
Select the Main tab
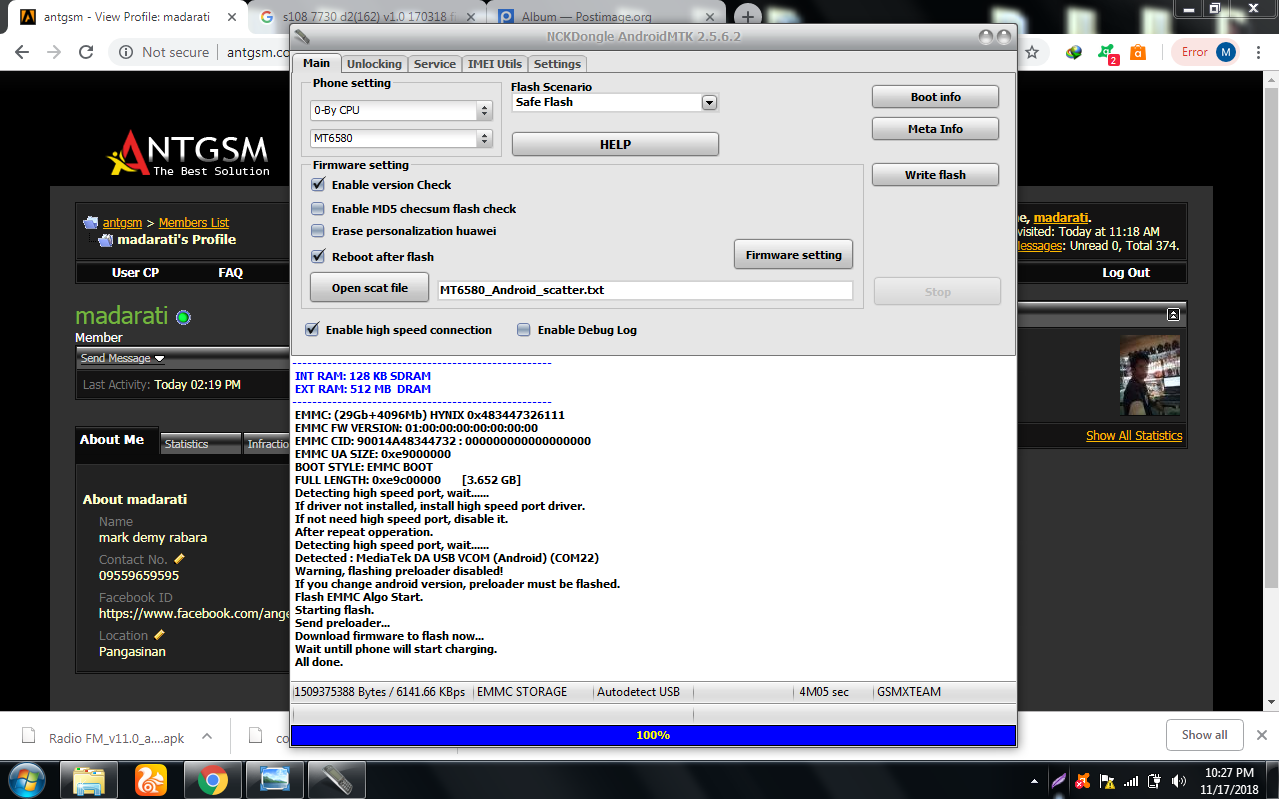point(317,63)
